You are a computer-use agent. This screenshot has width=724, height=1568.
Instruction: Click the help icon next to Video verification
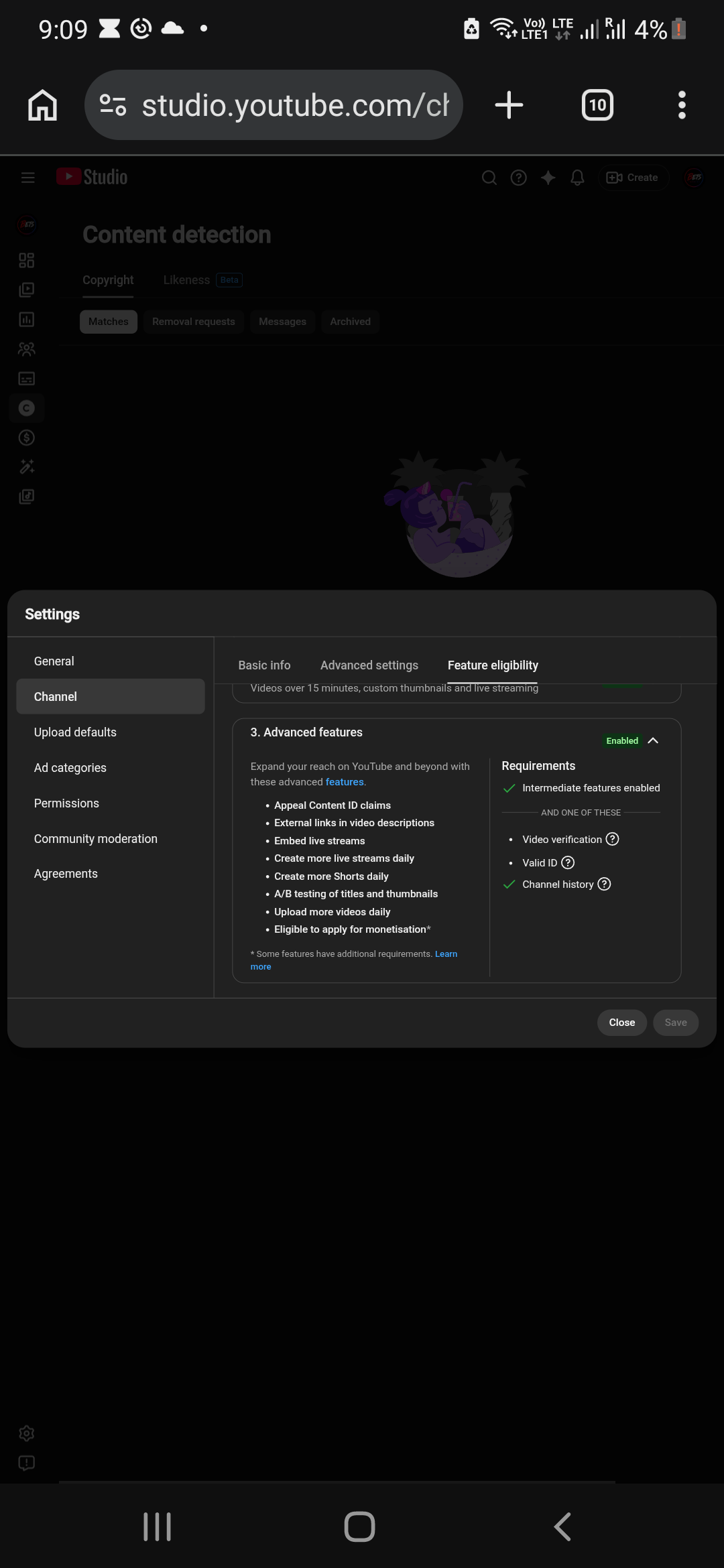612,839
